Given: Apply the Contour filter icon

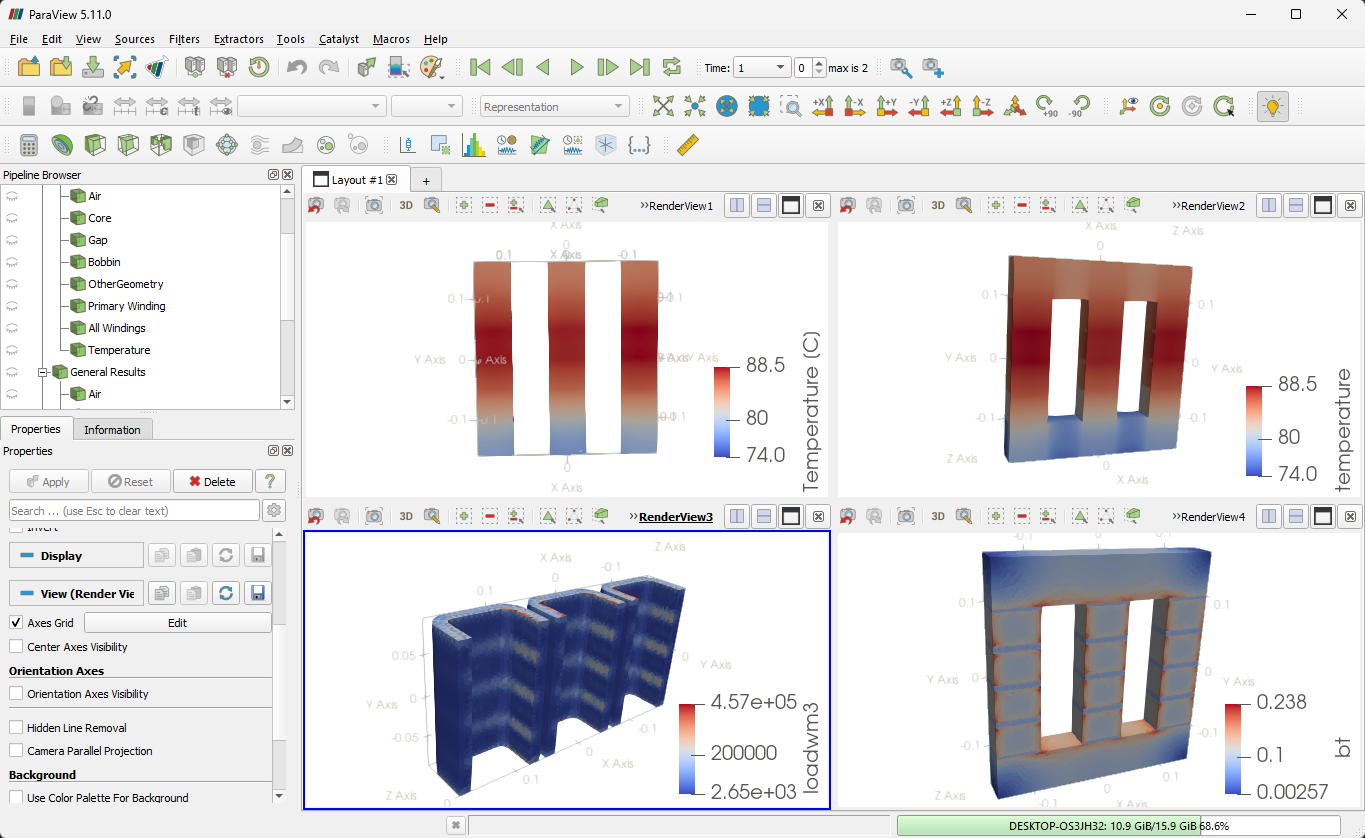Looking at the screenshot, I should point(62,145).
